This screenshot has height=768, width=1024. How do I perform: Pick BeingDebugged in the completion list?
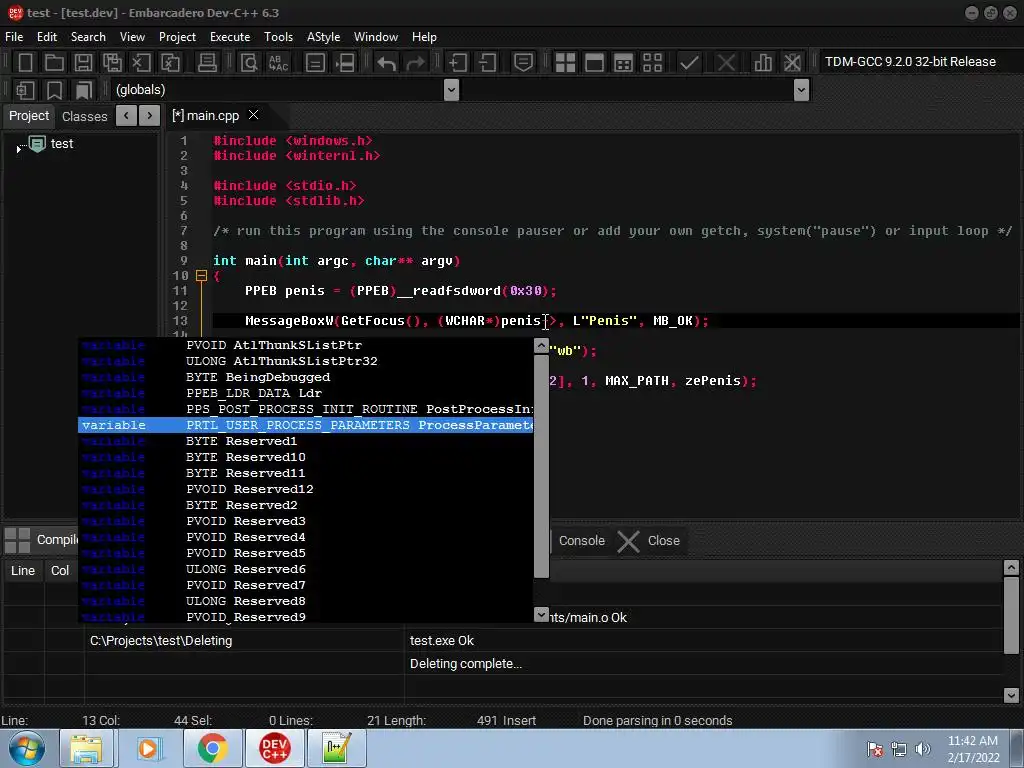pyautogui.click(x=306, y=377)
